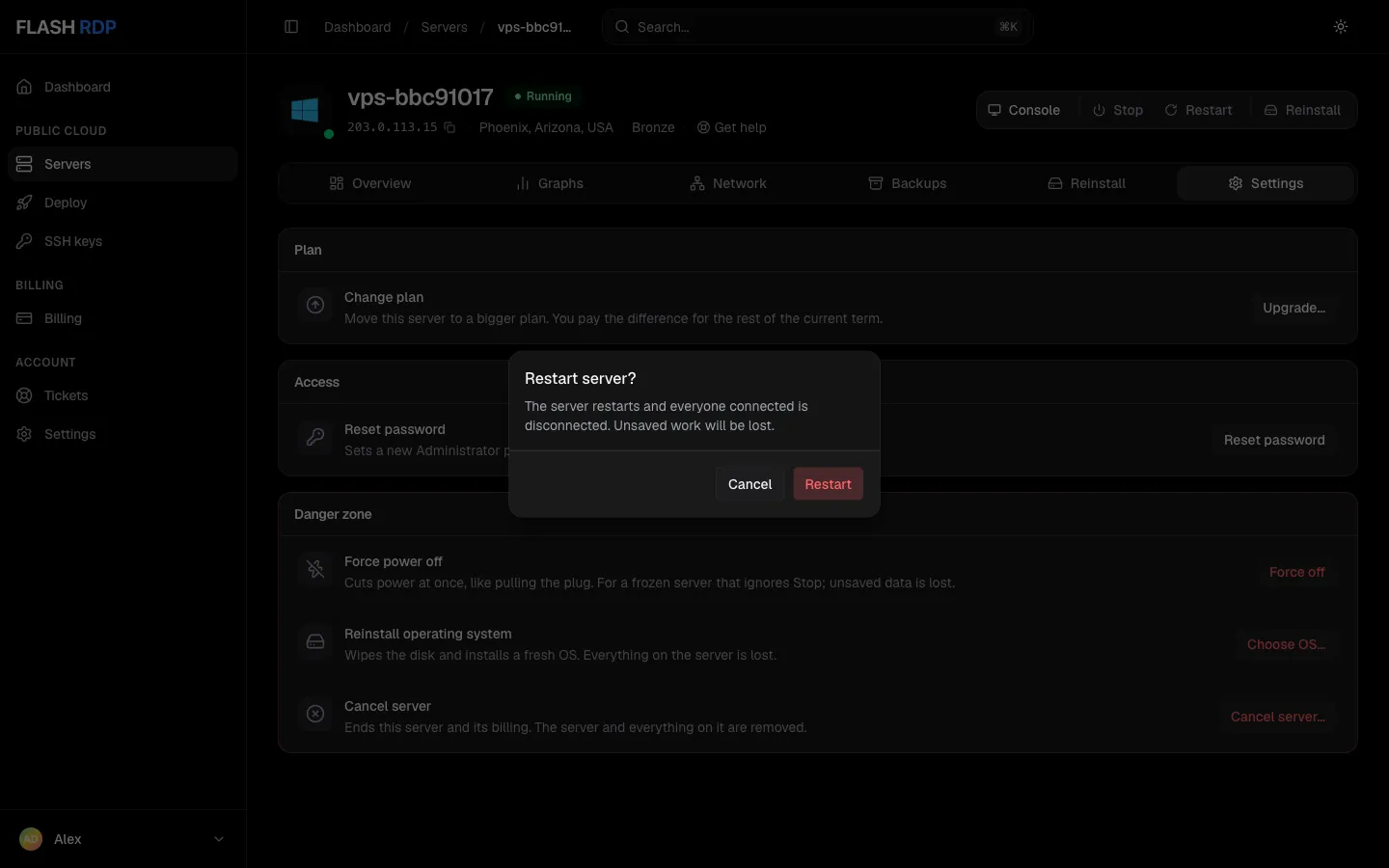Switch to the Overview tab
Screen dimensions: 1389x868
pyautogui.click(x=370, y=183)
